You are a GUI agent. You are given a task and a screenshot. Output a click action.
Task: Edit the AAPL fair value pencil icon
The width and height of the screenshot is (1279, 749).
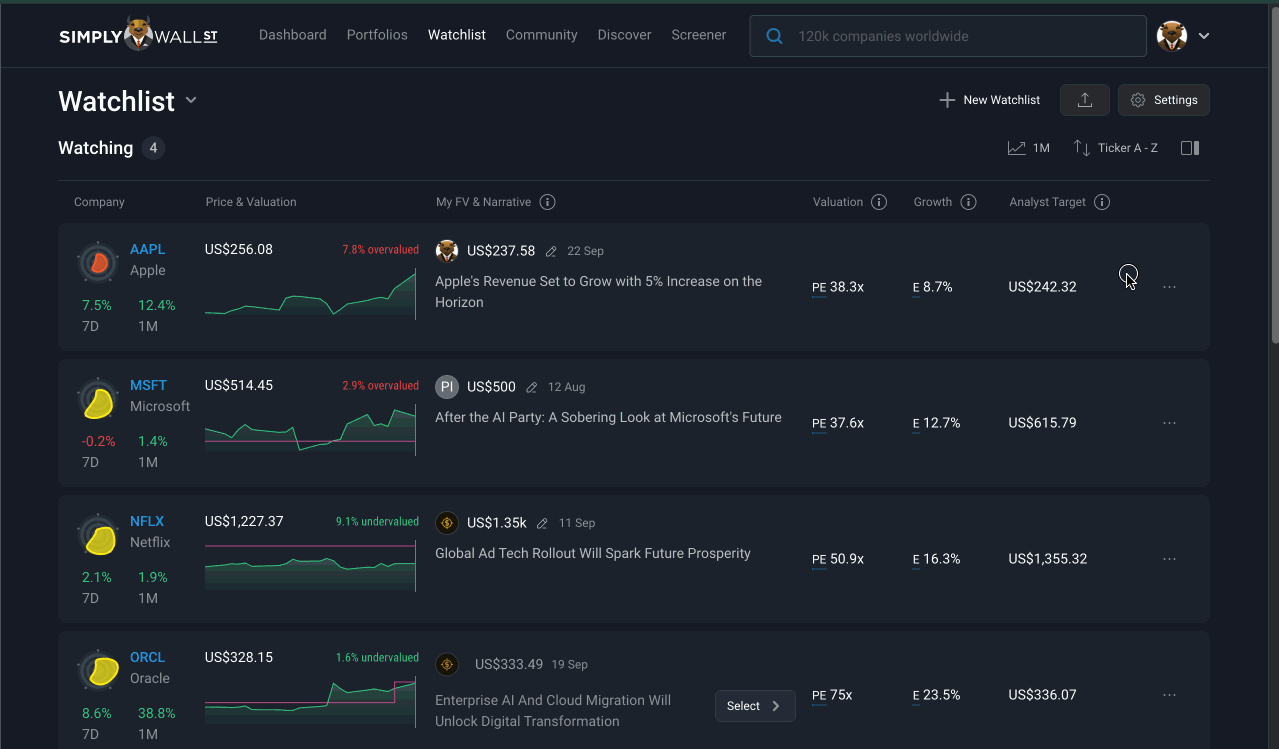tap(551, 251)
